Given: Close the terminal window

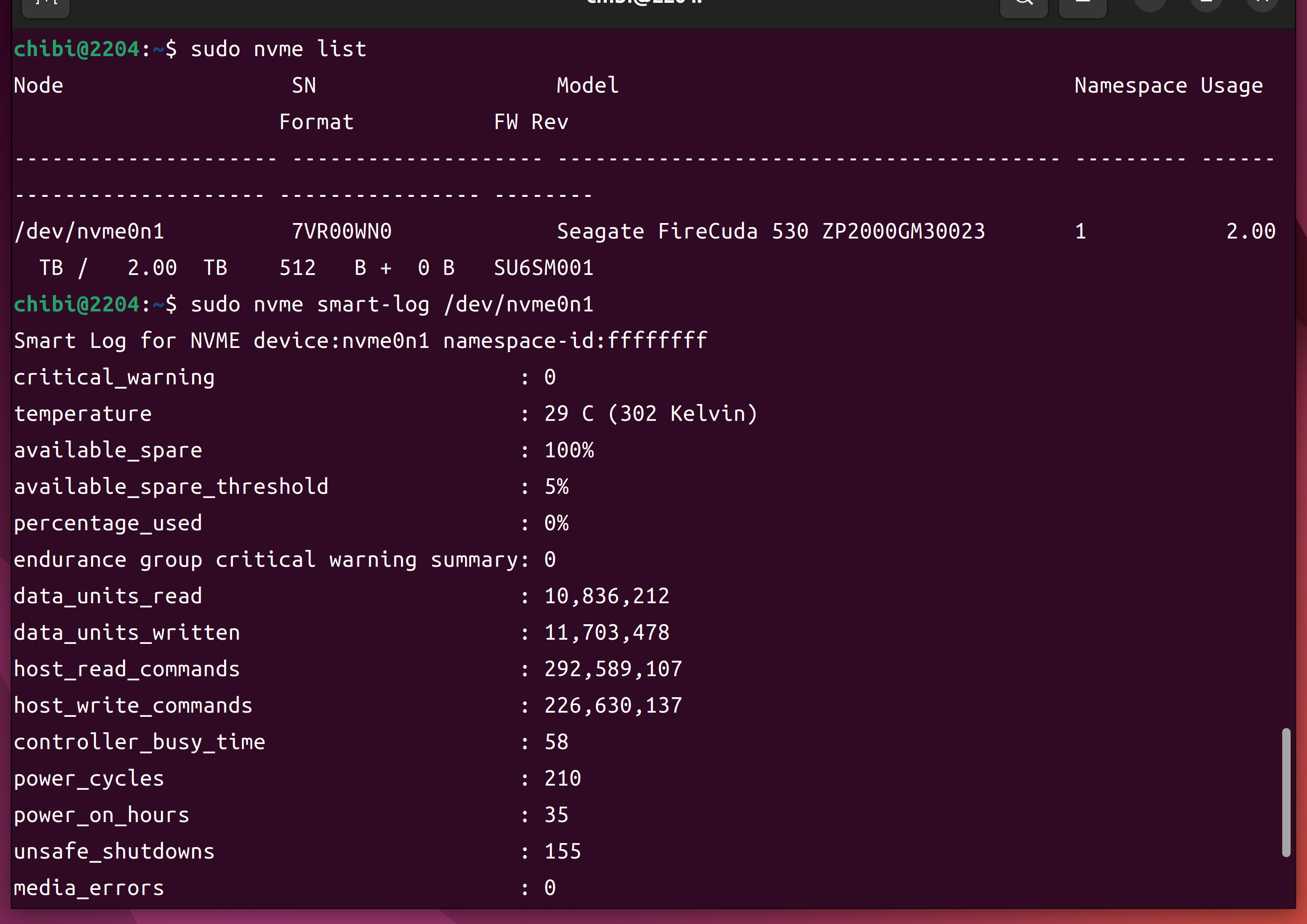Looking at the screenshot, I should 1262,5.
